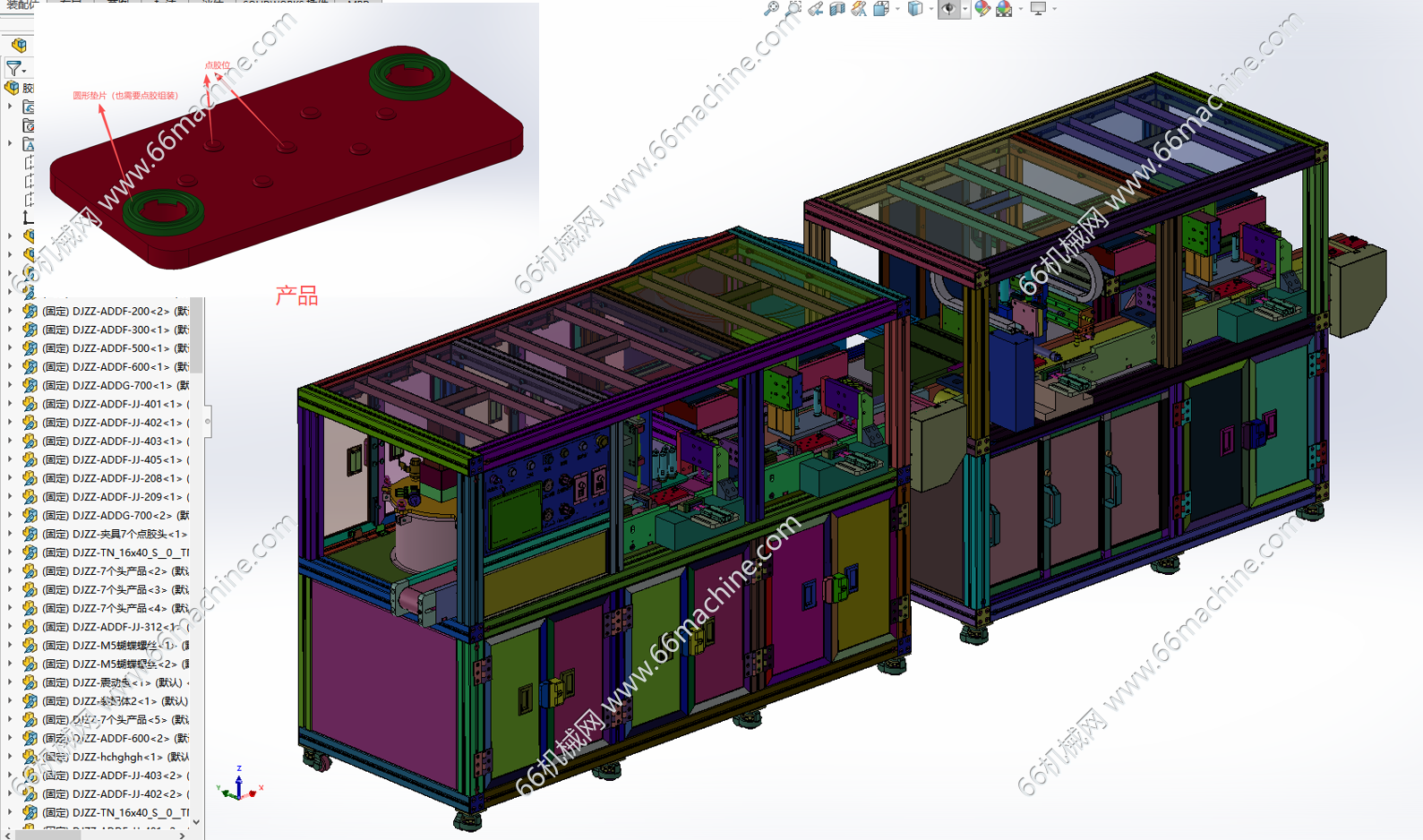The width and height of the screenshot is (1423, 840).
Task: Switch to the 装配体 tab
Action: tap(20, 4)
